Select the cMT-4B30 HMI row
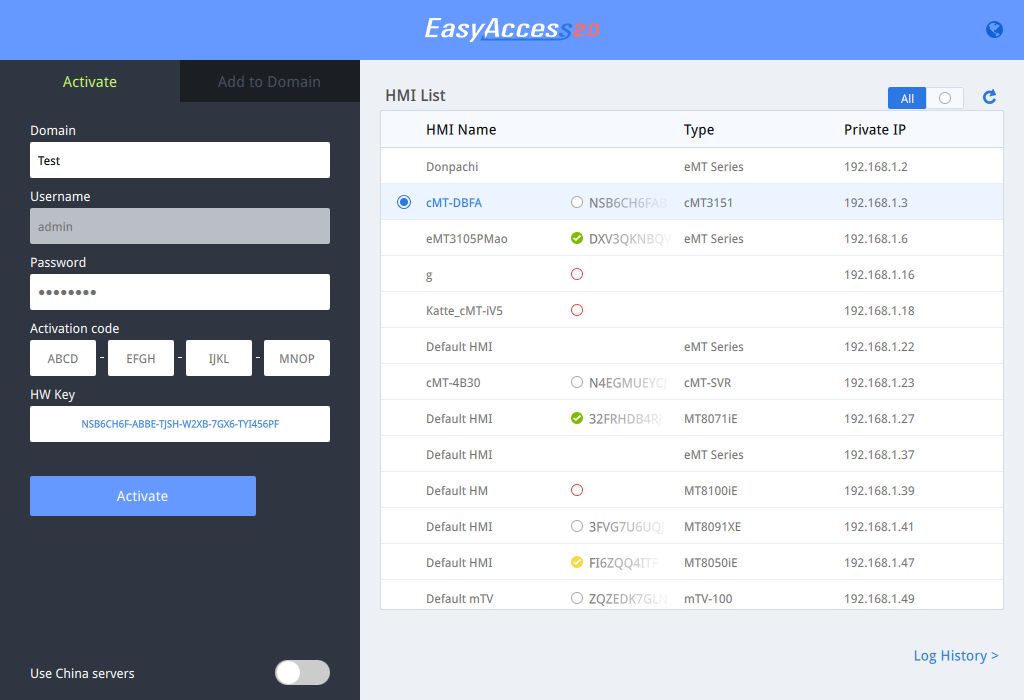The height and width of the screenshot is (700, 1024). click(692, 382)
